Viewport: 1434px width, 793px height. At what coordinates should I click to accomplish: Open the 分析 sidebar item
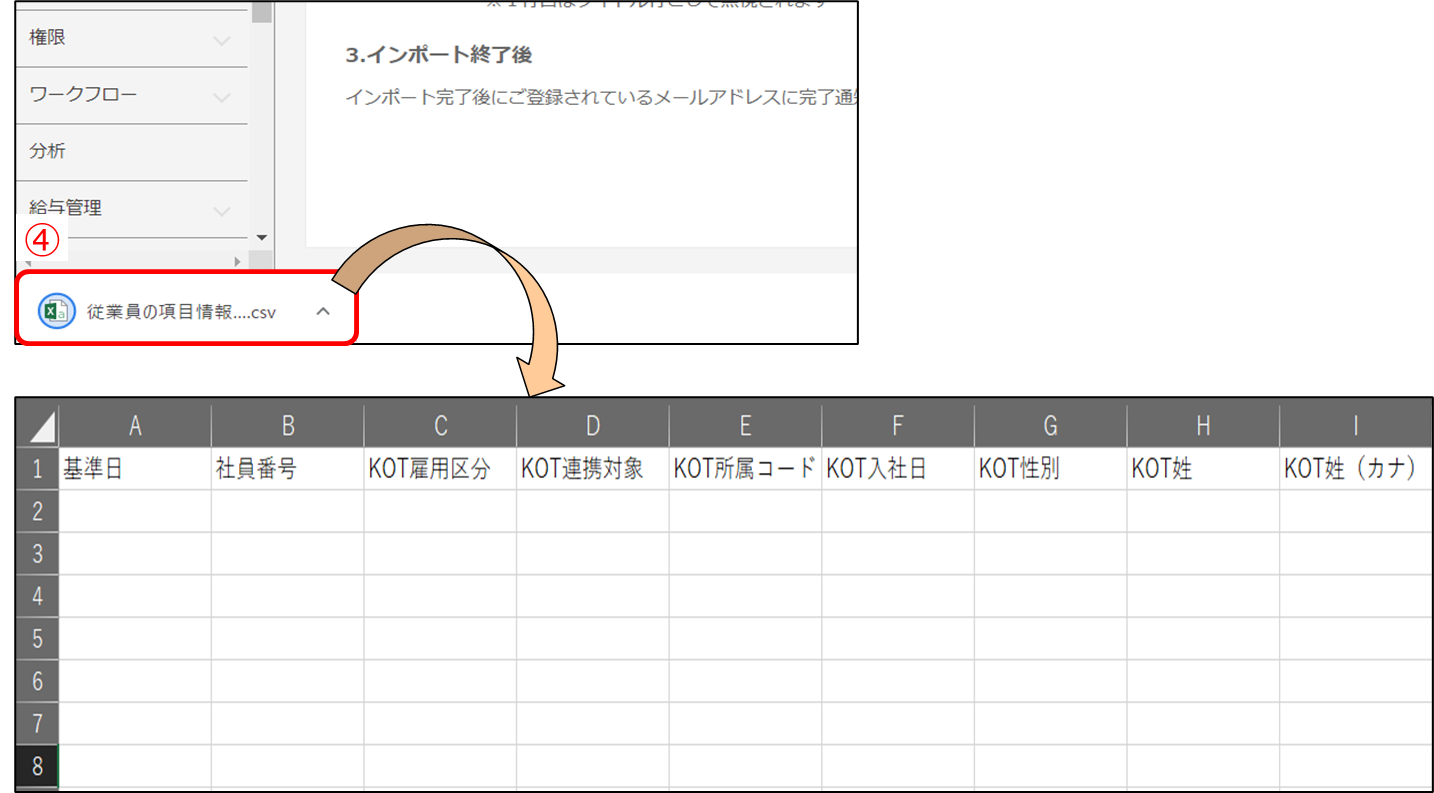[131, 152]
